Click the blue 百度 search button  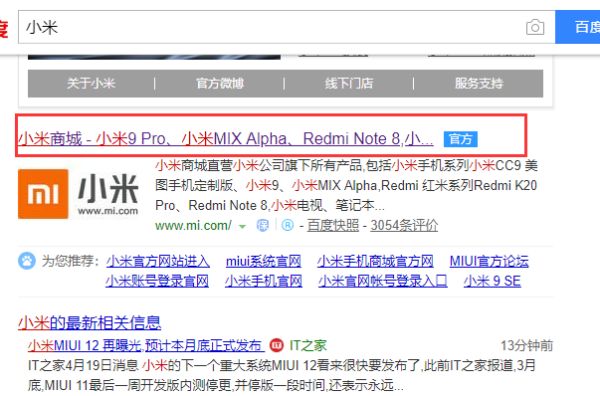(x=577, y=27)
